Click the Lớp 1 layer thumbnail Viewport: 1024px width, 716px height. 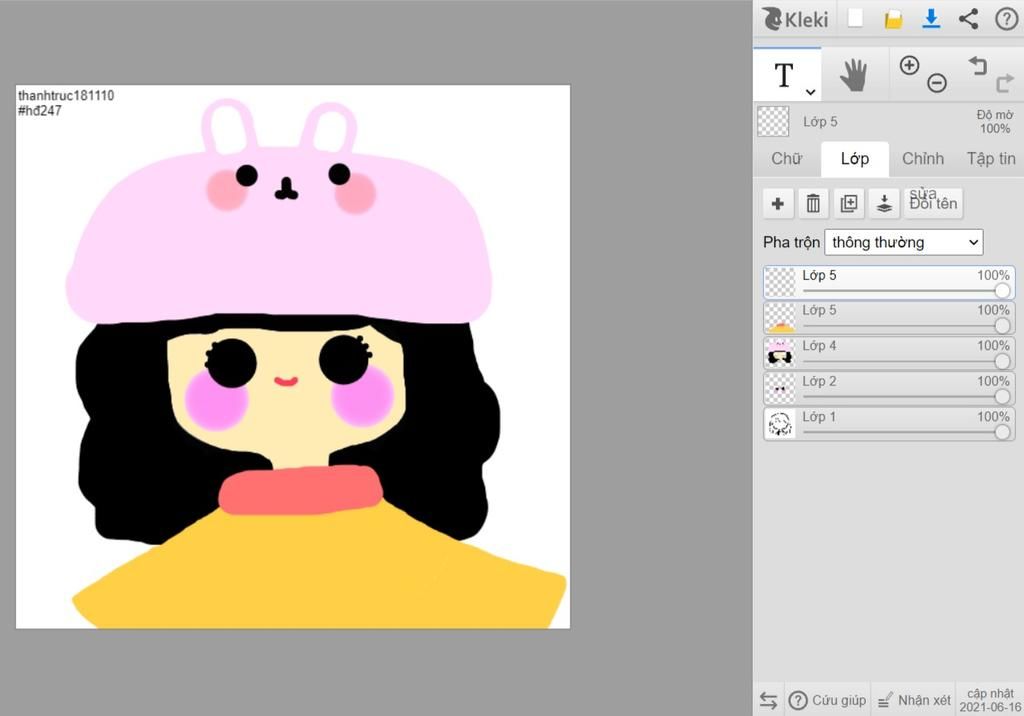coord(780,423)
